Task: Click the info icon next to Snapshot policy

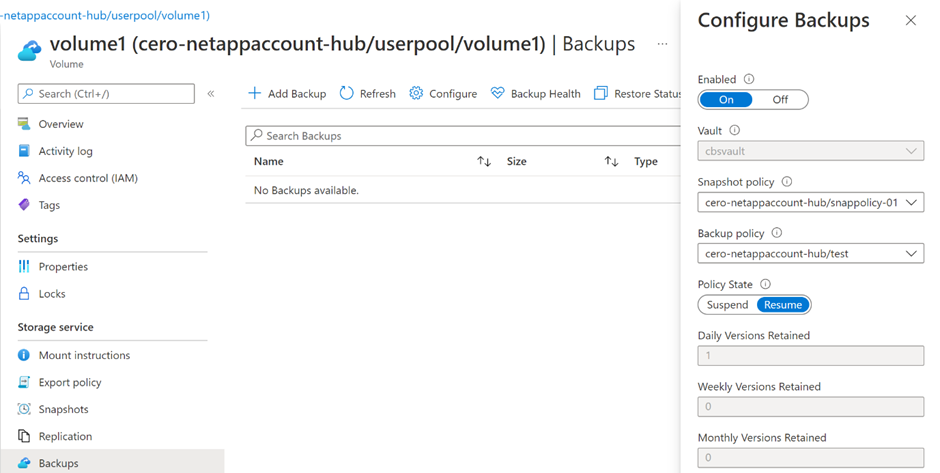Action: 786,182
